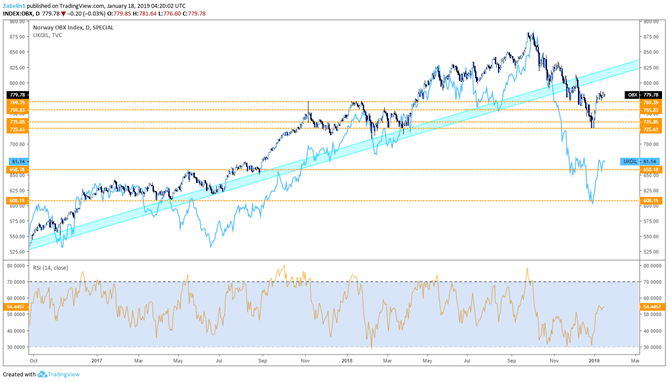The height and width of the screenshot is (382, 668).
Task: Open the TradingView link in footer
Action: pyautogui.click(x=63, y=374)
